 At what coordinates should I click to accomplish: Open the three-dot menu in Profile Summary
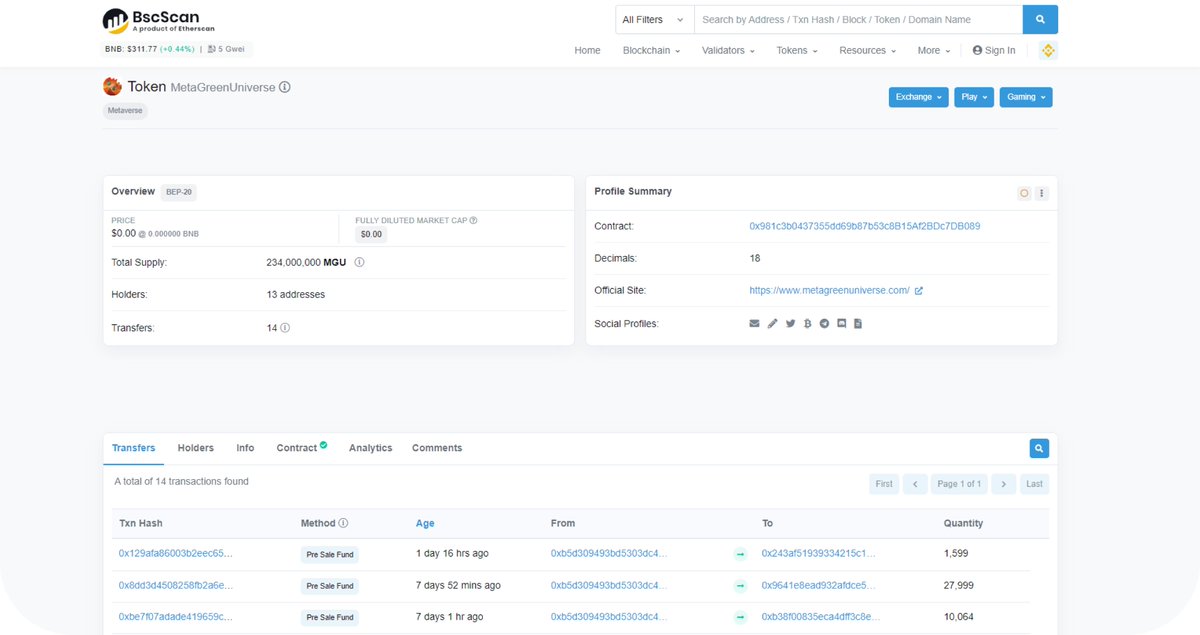pos(1042,193)
